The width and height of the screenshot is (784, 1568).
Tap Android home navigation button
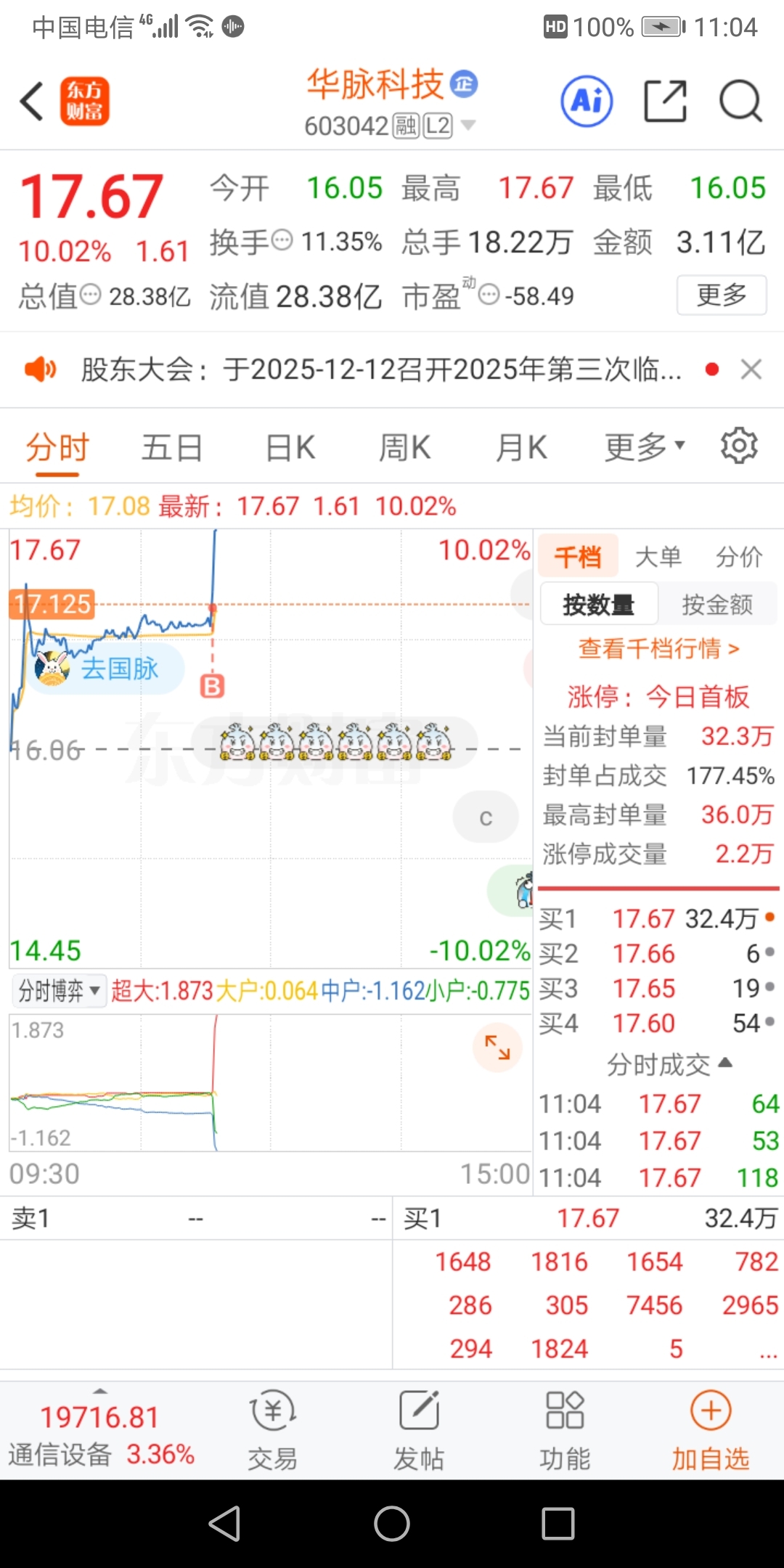(392, 1523)
